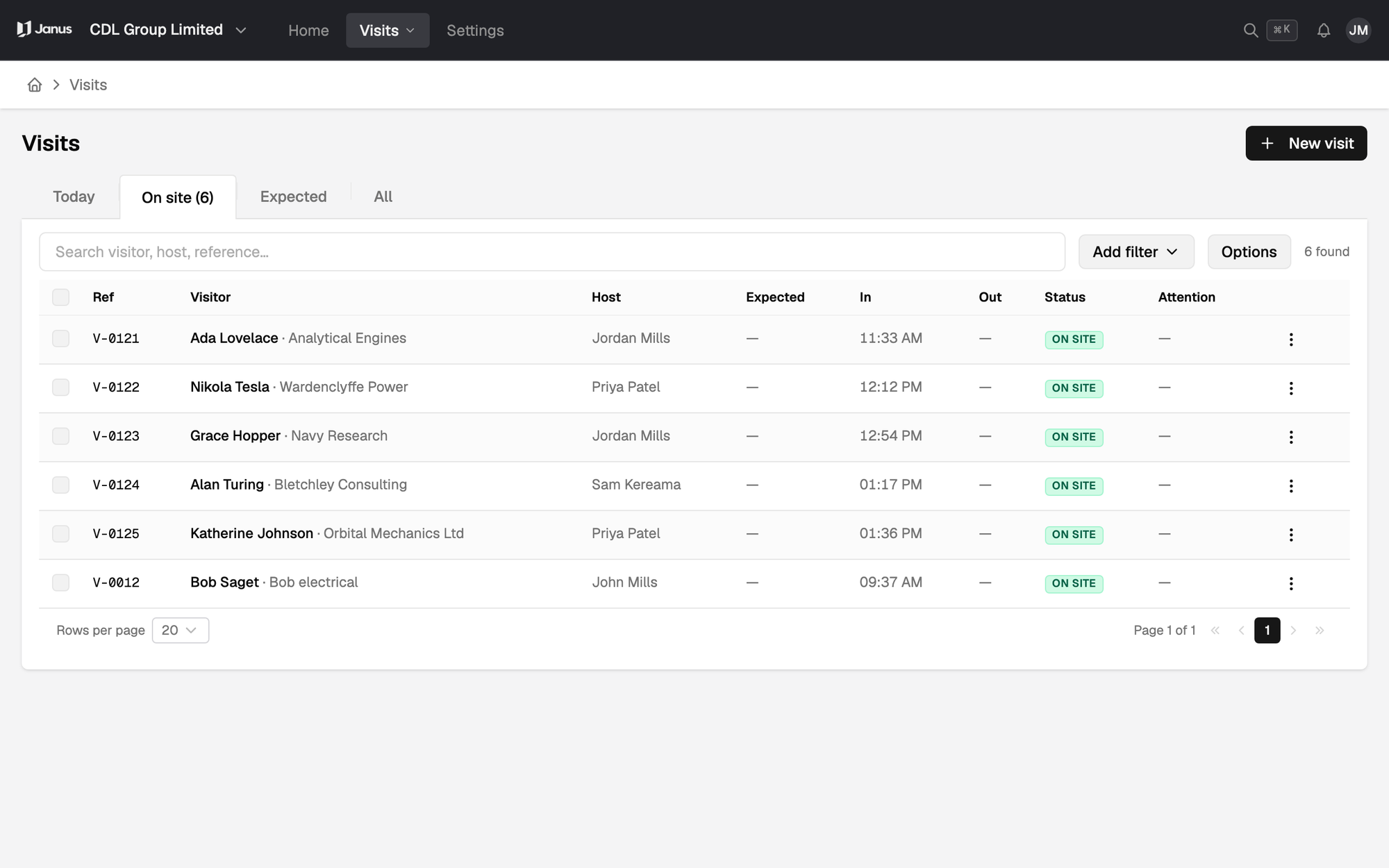This screenshot has height=868, width=1389.
Task: Select page number 1
Action: click(1267, 631)
